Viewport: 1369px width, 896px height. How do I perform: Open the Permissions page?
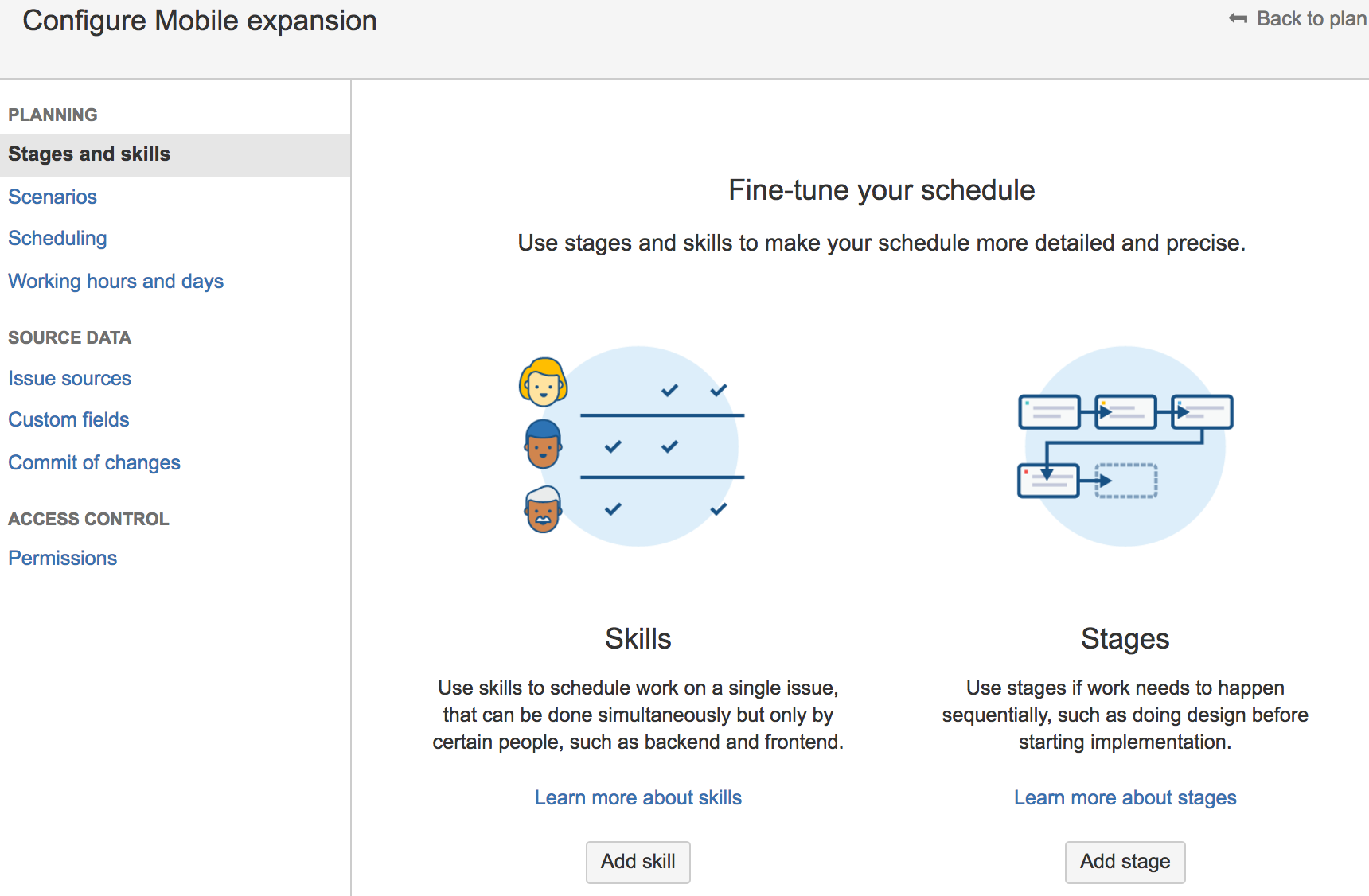[x=63, y=559]
